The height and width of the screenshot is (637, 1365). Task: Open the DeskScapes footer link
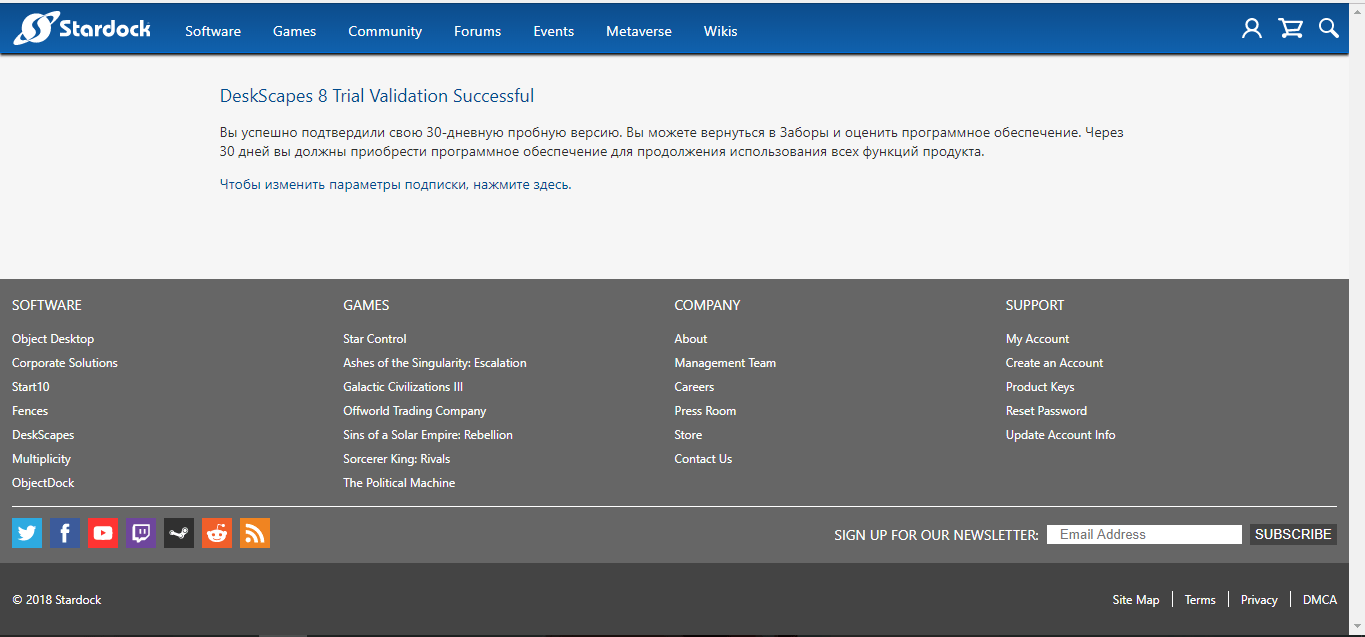[x=43, y=435]
